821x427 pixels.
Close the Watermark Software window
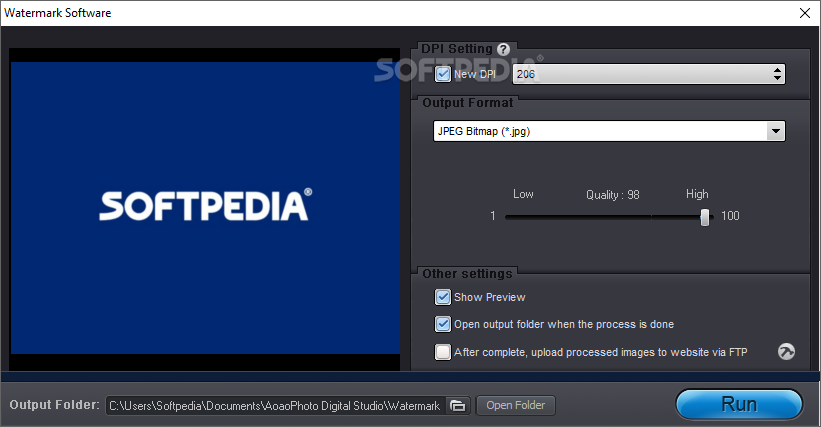[x=805, y=13]
